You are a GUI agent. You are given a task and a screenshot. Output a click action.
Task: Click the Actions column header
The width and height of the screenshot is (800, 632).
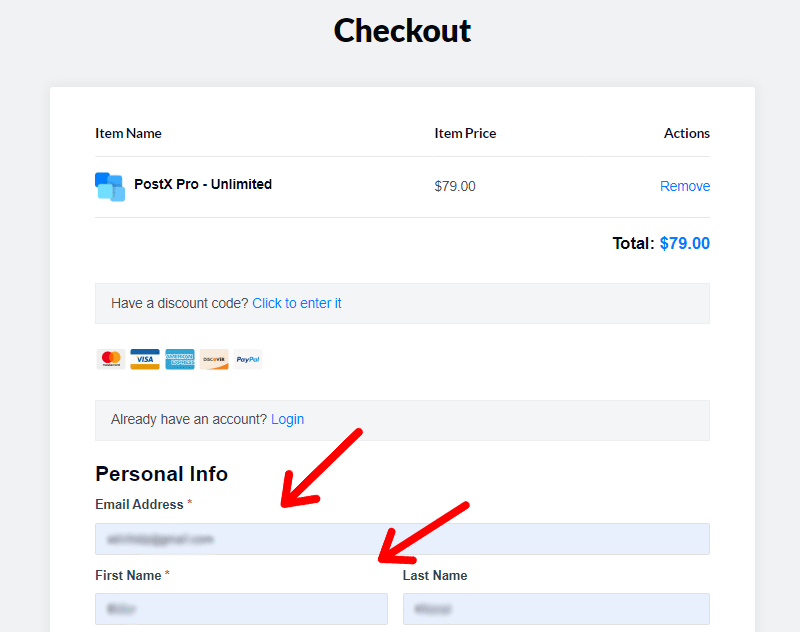(x=687, y=133)
